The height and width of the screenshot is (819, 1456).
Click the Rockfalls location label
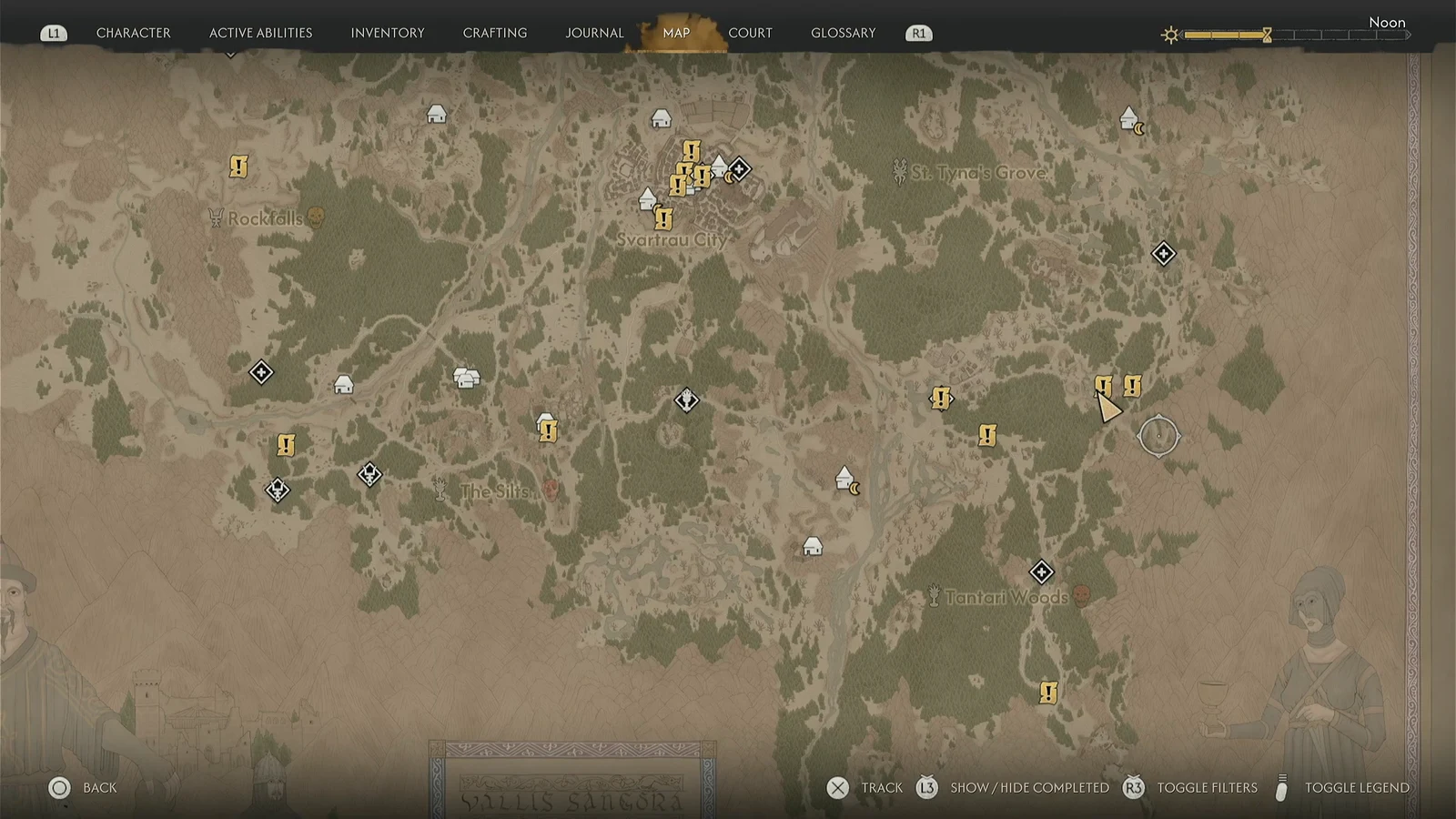click(x=265, y=218)
